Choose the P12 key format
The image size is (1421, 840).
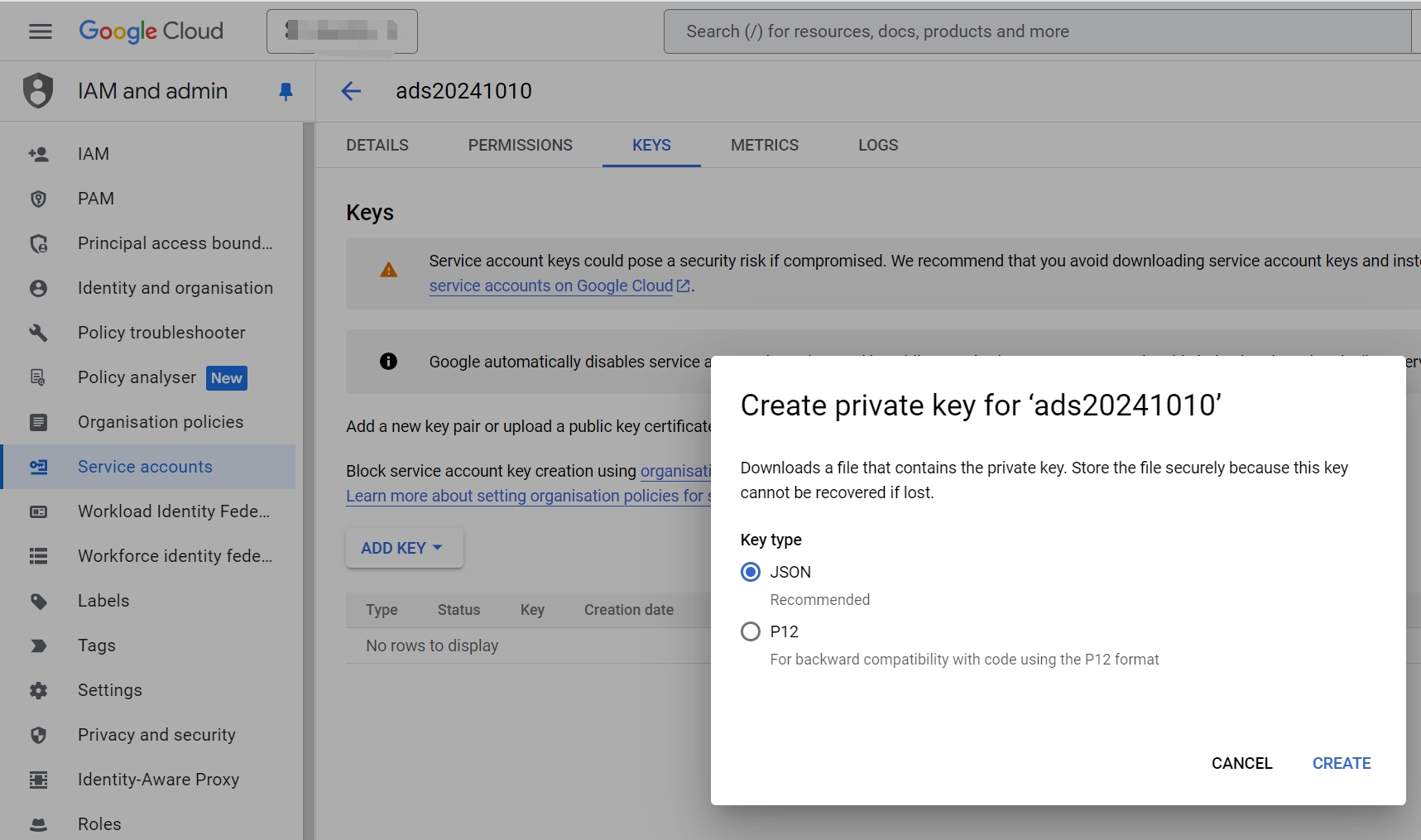click(x=751, y=631)
